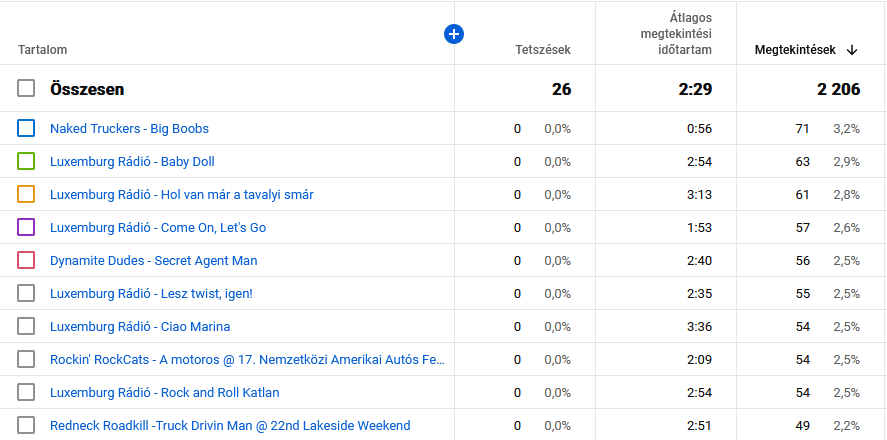This screenshot has width=887, height=440.
Task: Tick the orange Hol van már checkbox
Action: coord(26,194)
